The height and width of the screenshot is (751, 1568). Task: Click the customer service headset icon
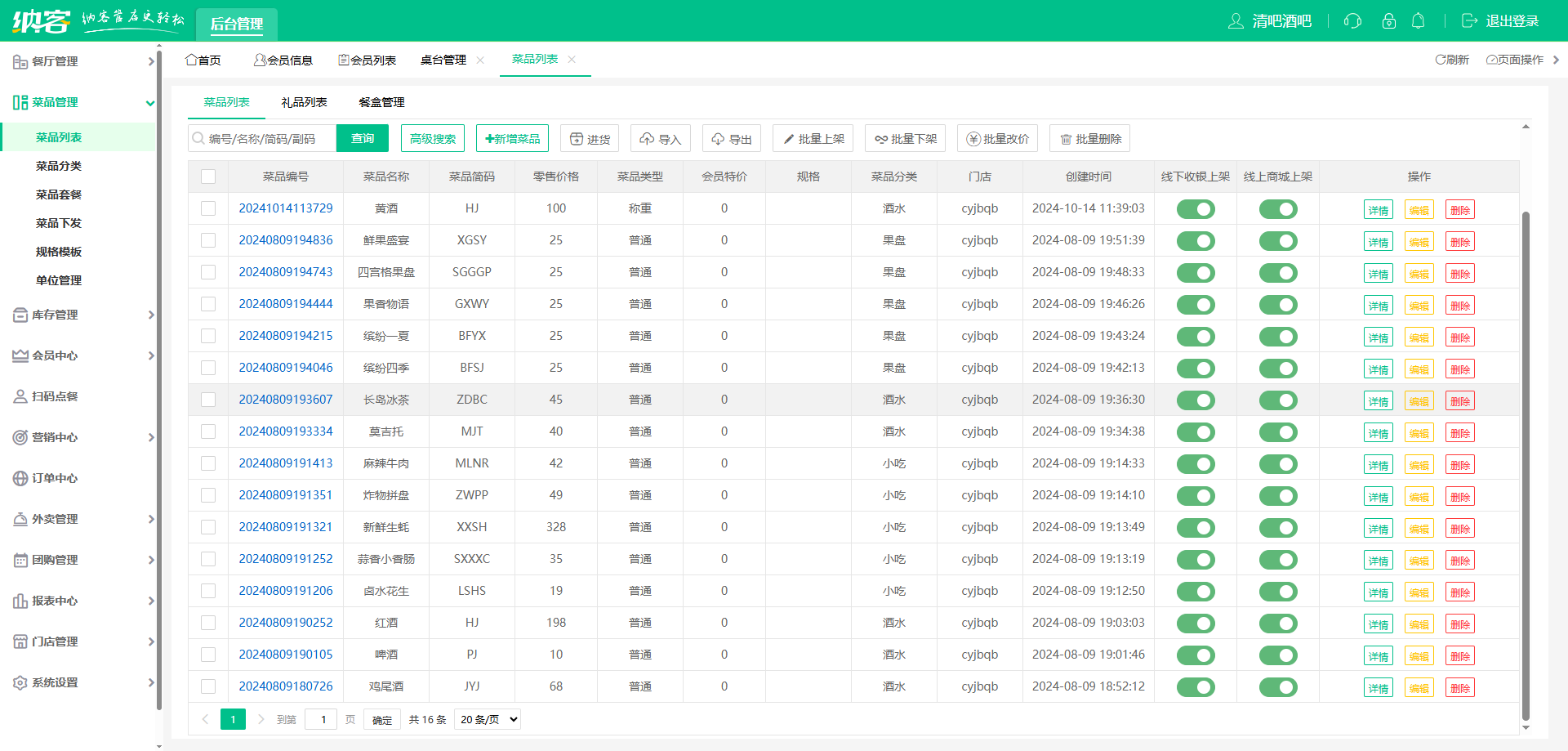click(x=1352, y=21)
